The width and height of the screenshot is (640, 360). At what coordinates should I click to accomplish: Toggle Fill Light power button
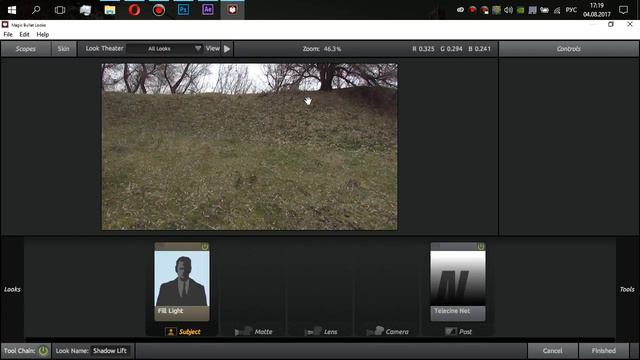(205, 247)
